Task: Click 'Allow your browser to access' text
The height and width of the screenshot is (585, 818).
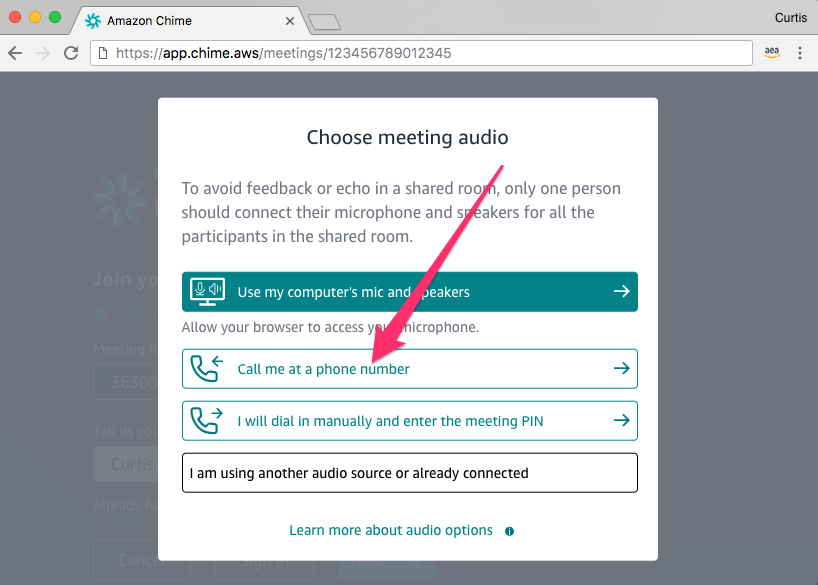Action: pyautogui.click(x=330, y=327)
